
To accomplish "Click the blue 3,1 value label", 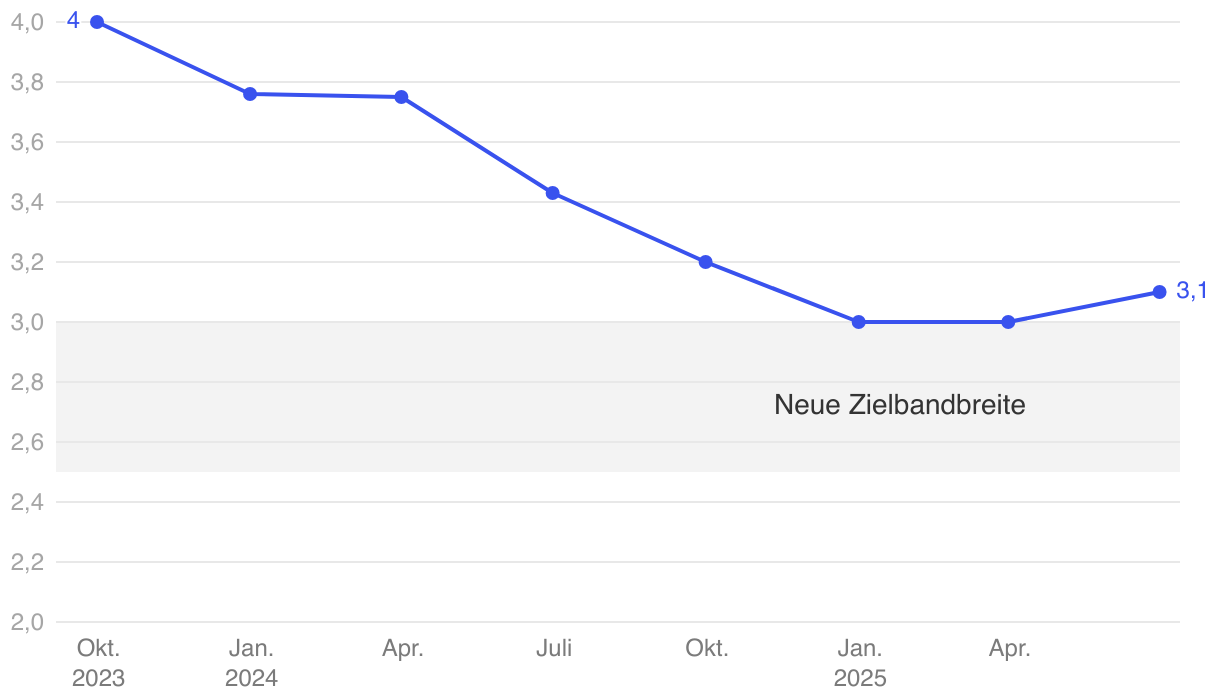I will pos(1192,291).
